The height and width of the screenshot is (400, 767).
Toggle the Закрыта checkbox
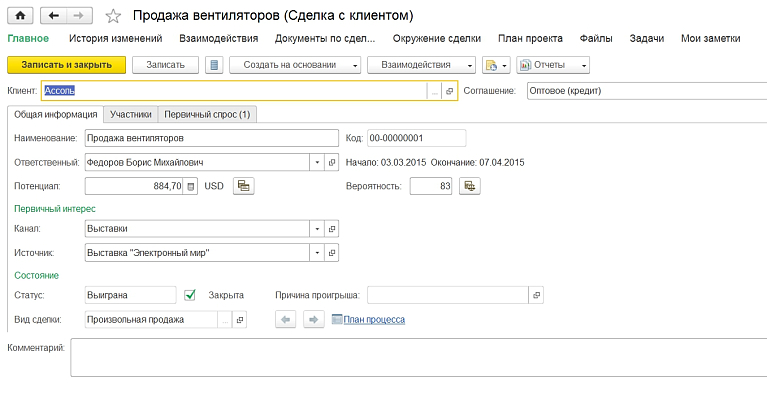point(191,295)
